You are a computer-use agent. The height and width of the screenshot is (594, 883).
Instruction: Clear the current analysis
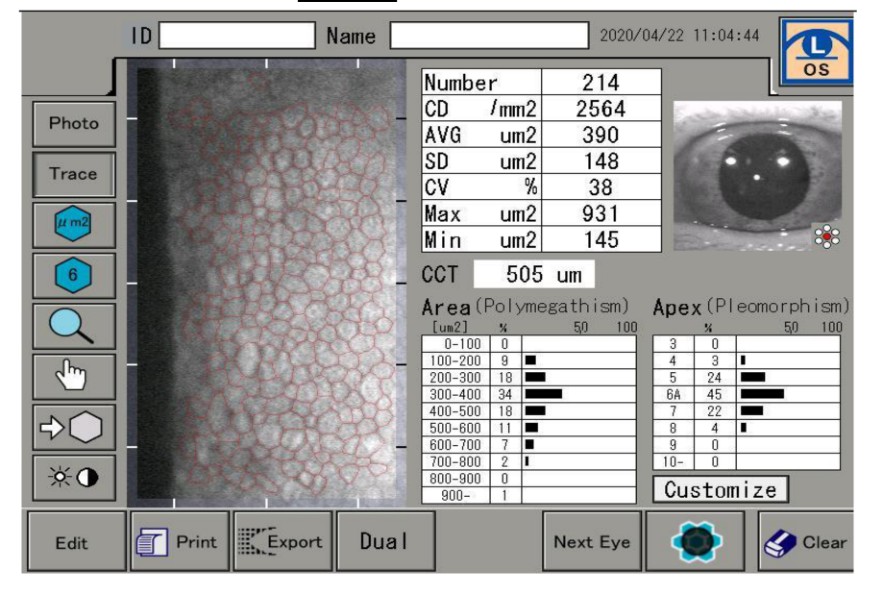click(x=806, y=542)
